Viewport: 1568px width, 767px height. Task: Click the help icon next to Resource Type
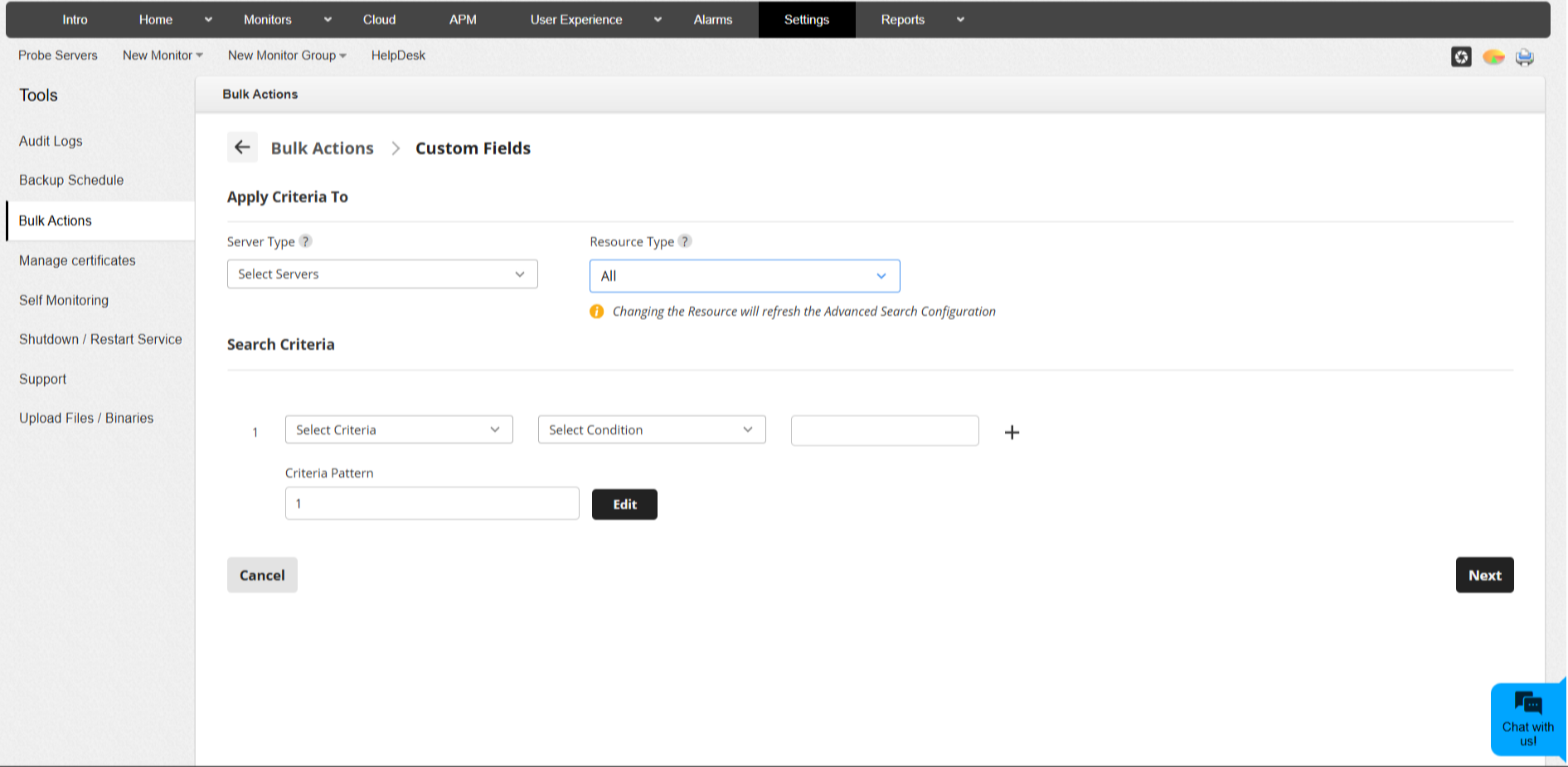coord(684,241)
